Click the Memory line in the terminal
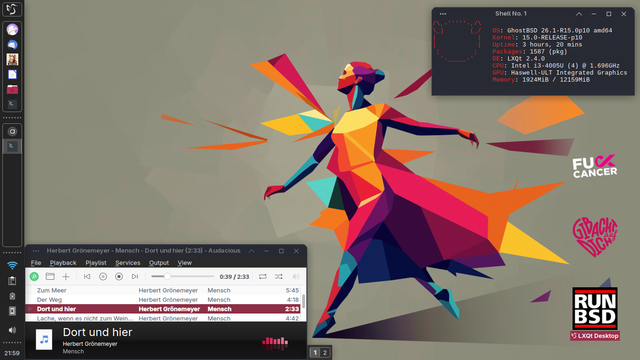The width and height of the screenshot is (640, 360). point(541,80)
